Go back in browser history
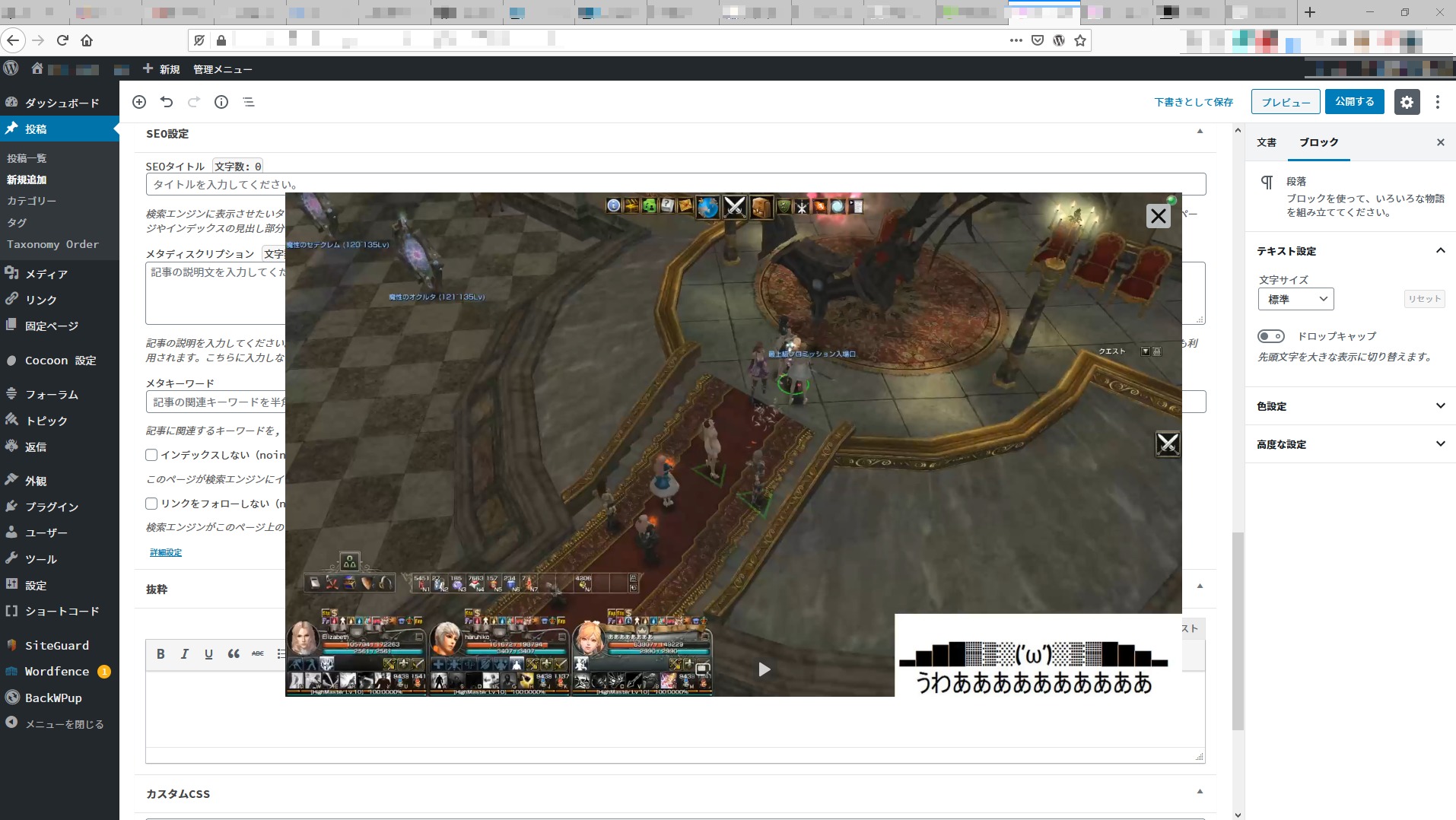The image size is (1456, 820). [13, 40]
